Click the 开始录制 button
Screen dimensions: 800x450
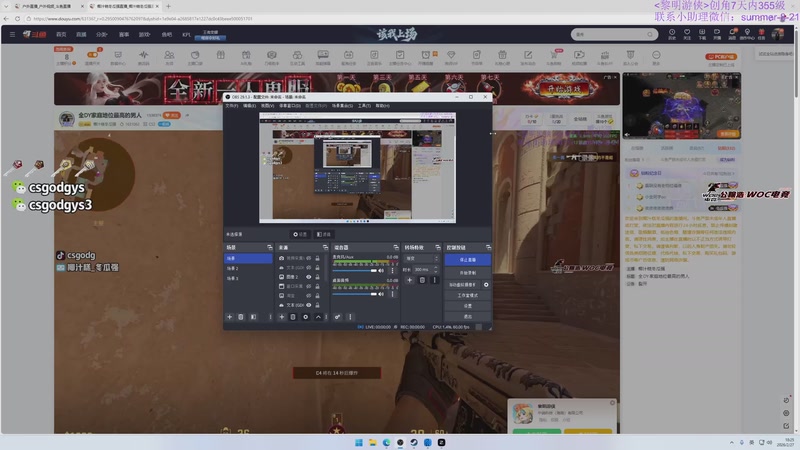[467, 273]
